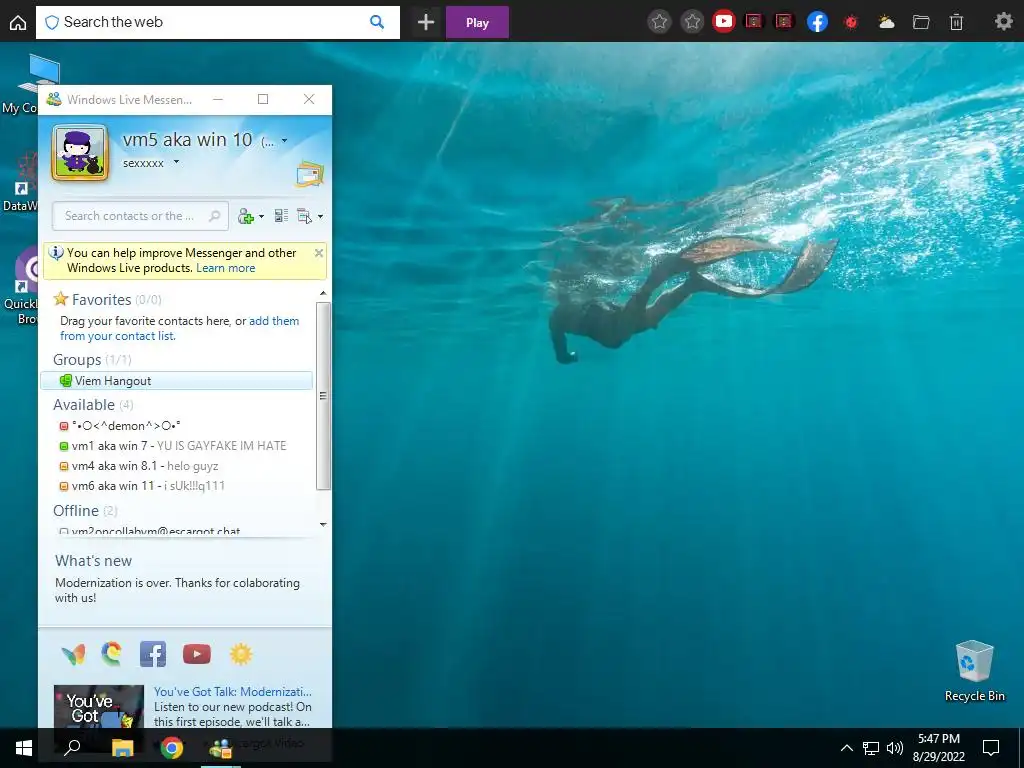Click the Show menu icon
1024x768 pixels.
pyautogui.click(x=304, y=216)
